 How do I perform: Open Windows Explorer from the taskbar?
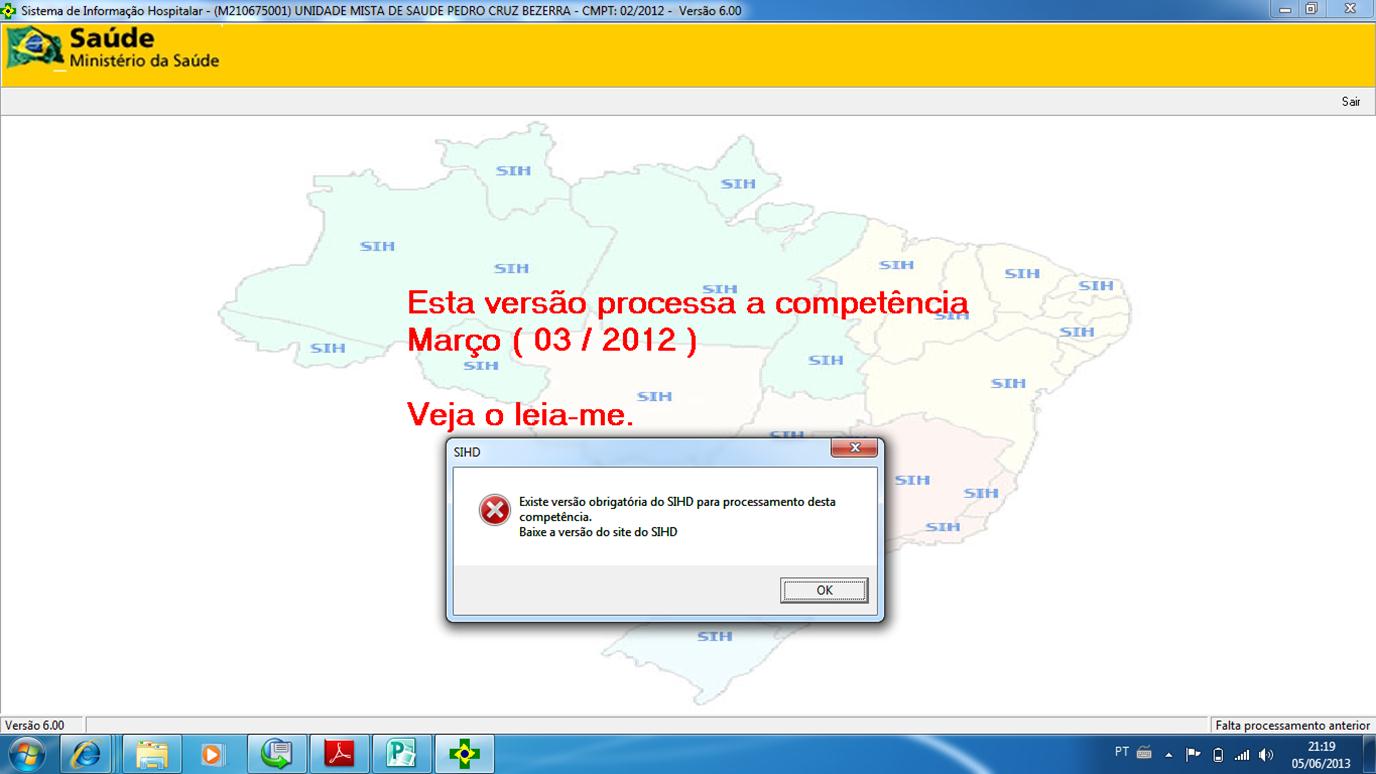[x=150, y=753]
